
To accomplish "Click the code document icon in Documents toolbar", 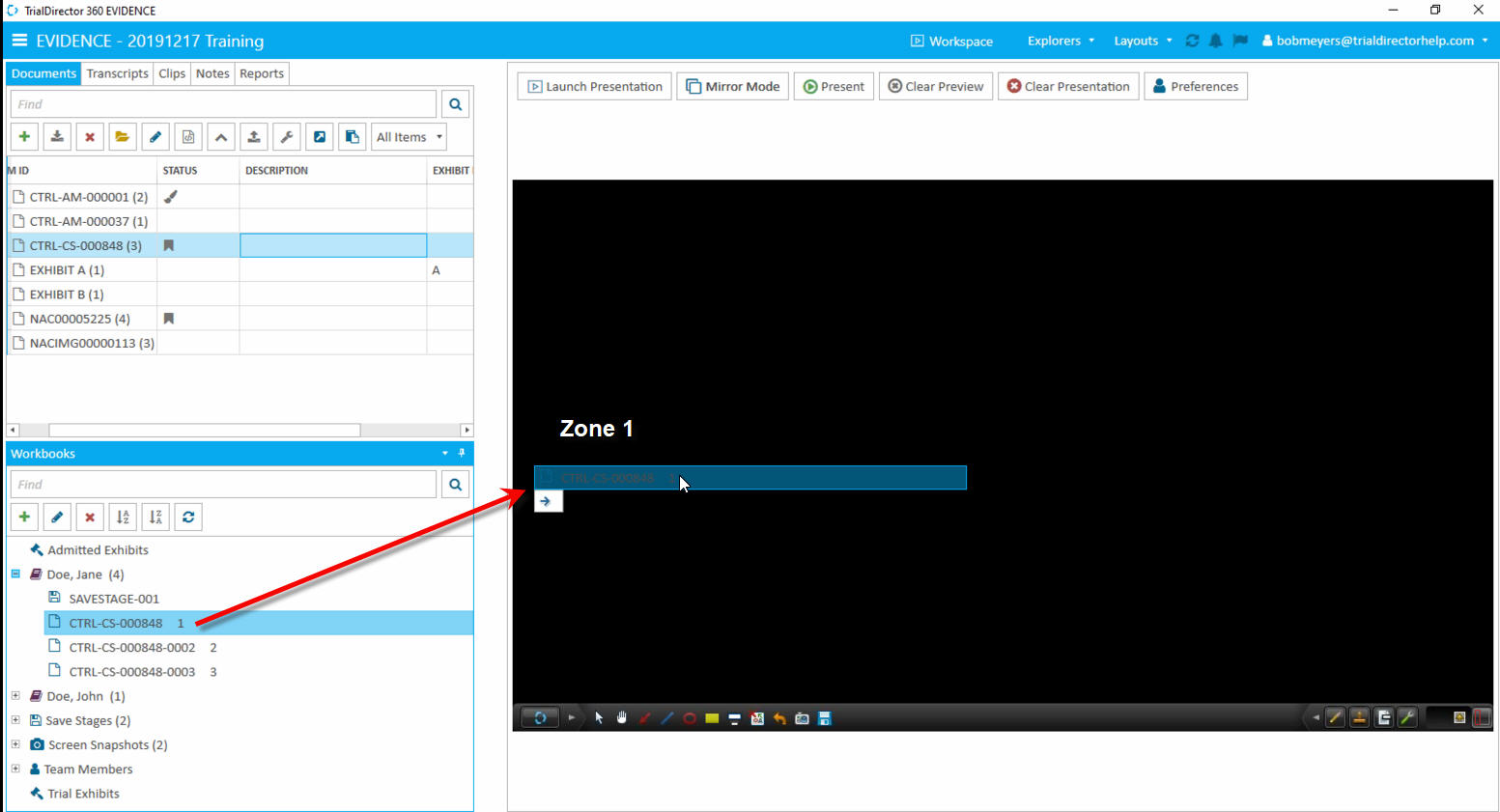I will coord(188,137).
